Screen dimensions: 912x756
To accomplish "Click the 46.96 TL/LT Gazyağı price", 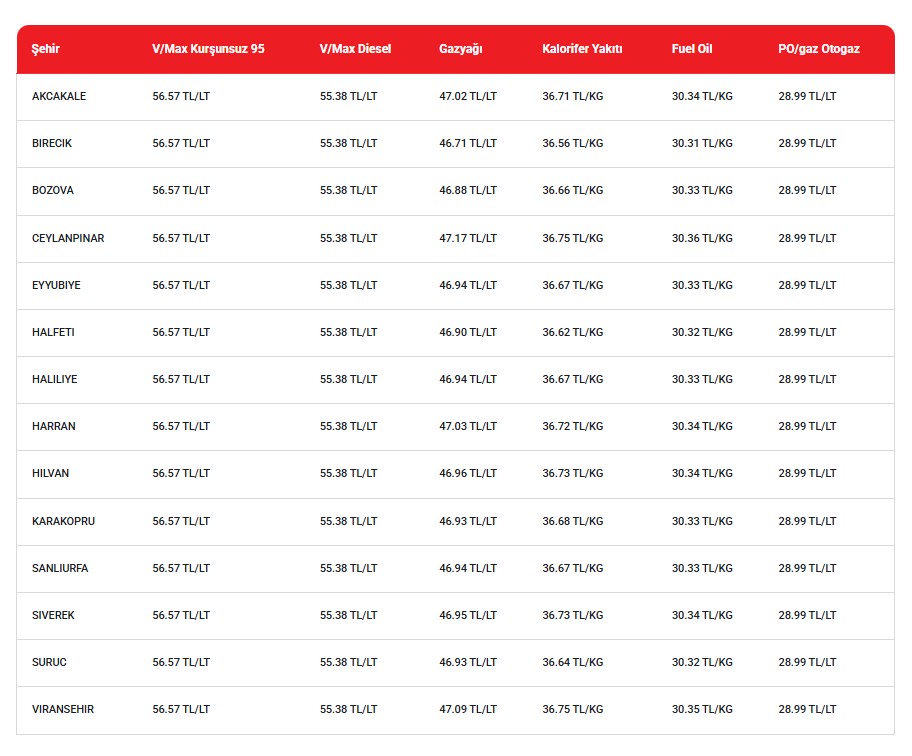I will (468, 473).
